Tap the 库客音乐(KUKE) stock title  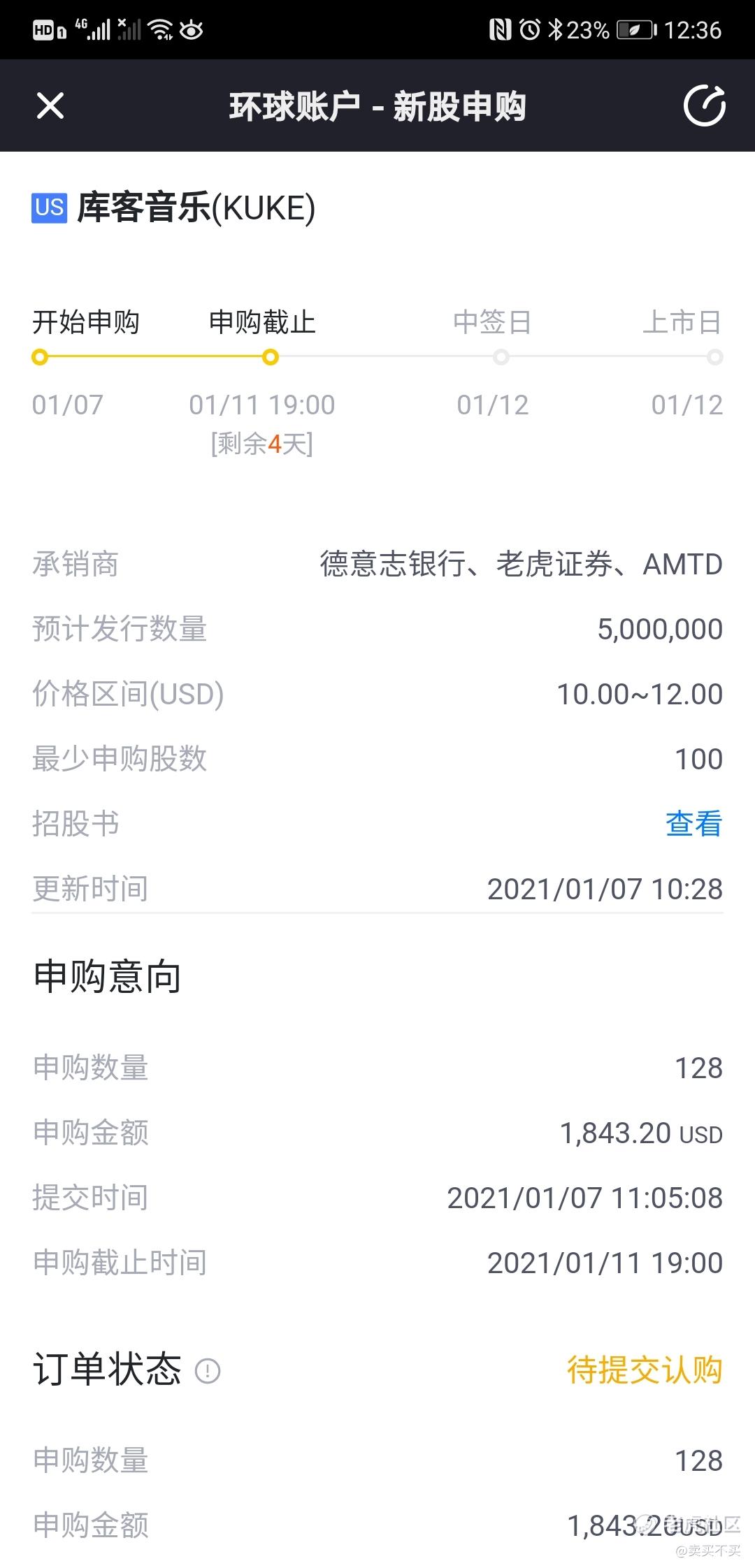tap(196, 208)
